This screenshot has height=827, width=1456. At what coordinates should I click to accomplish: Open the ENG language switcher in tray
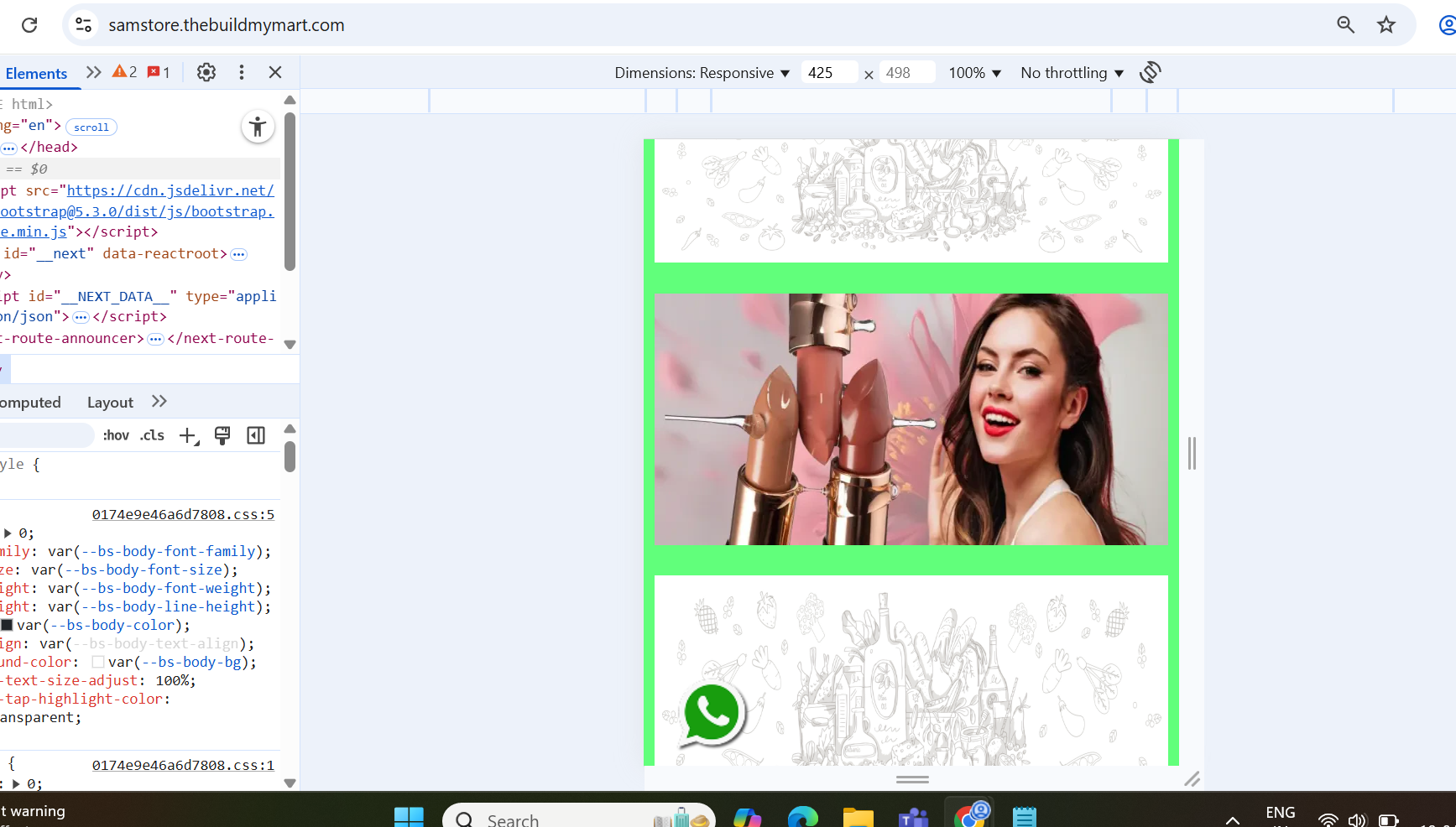click(1281, 814)
